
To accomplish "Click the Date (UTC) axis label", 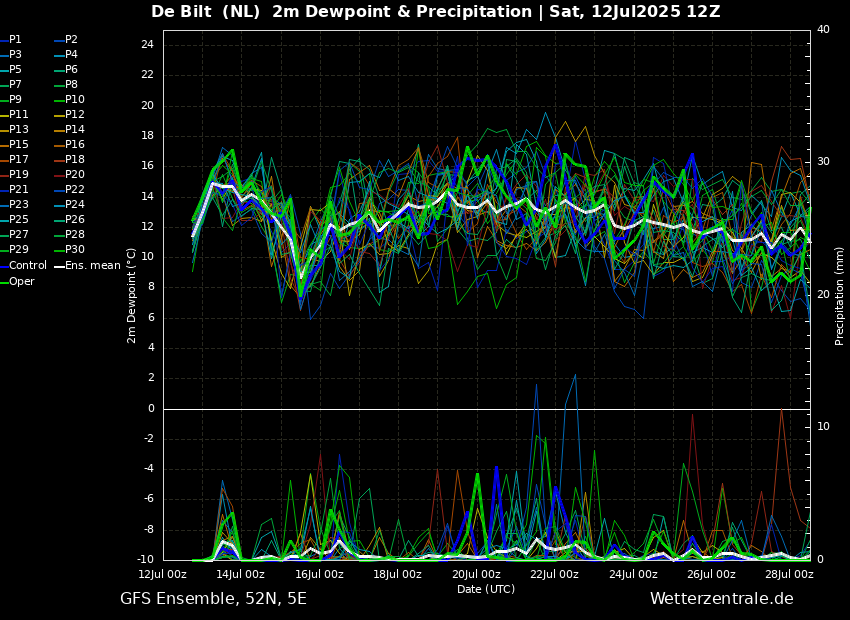I will pyautogui.click(x=486, y=589).
